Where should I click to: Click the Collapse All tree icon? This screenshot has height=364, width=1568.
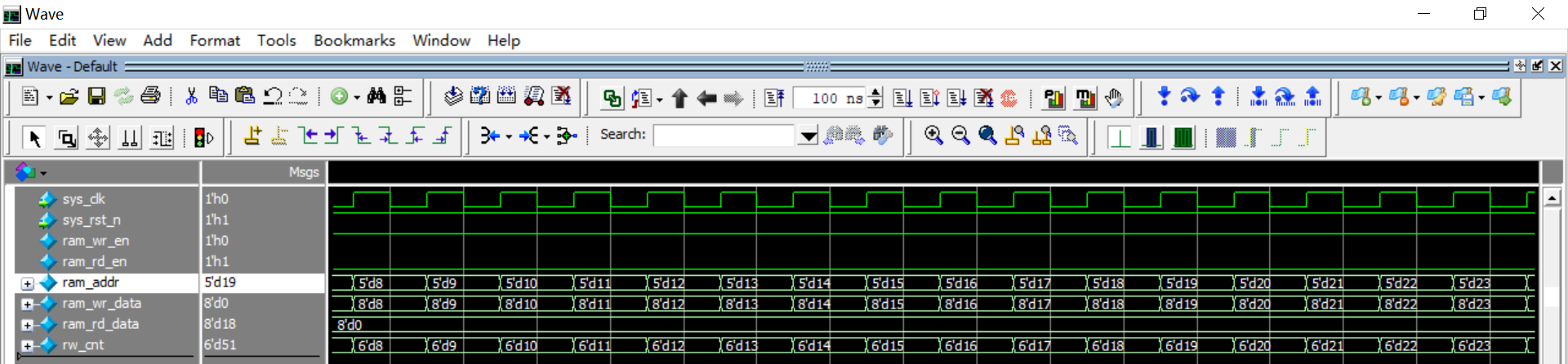pos(403,96)
